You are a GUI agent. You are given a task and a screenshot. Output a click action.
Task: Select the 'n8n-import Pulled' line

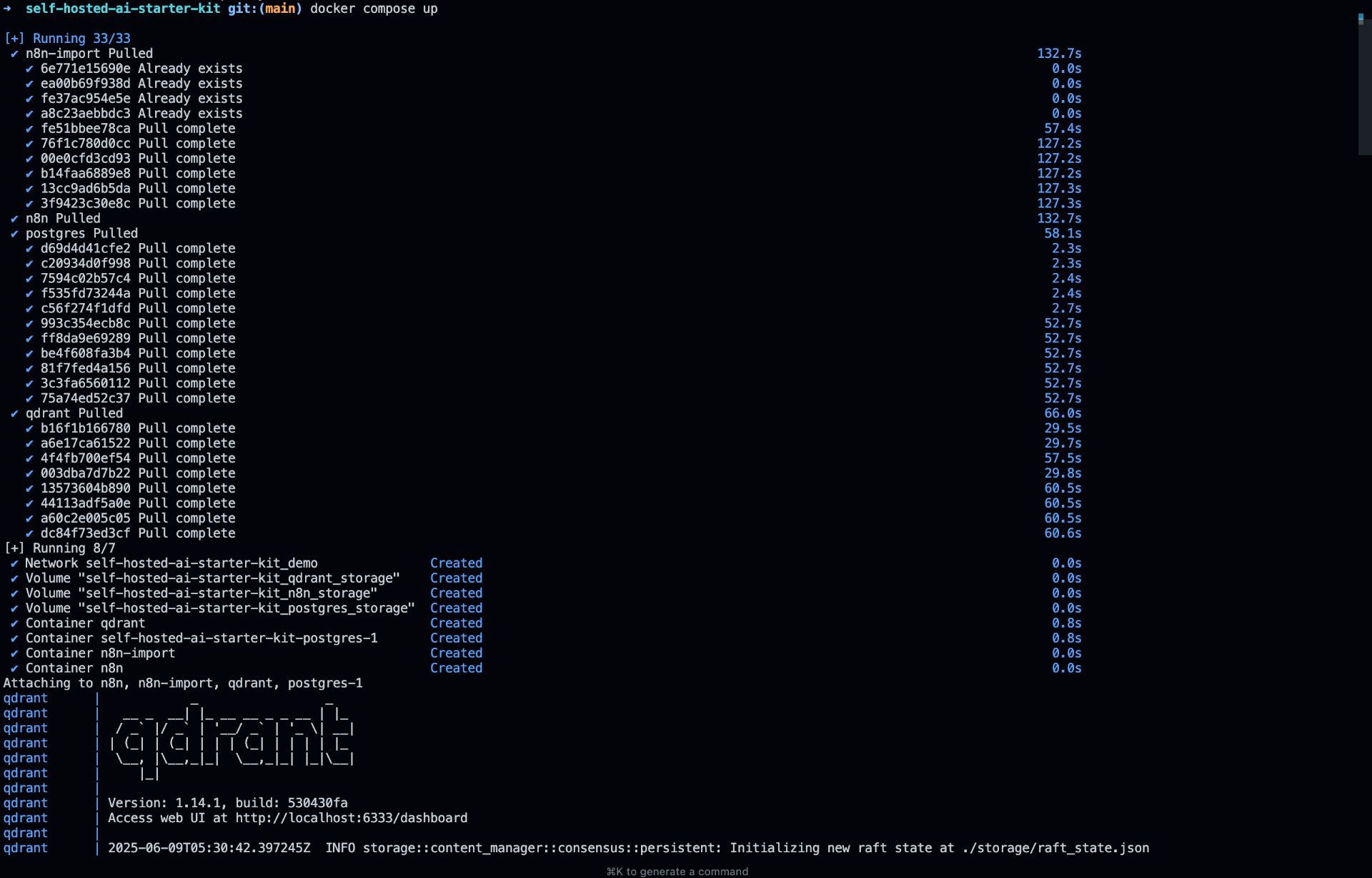(x=89, y=54)
